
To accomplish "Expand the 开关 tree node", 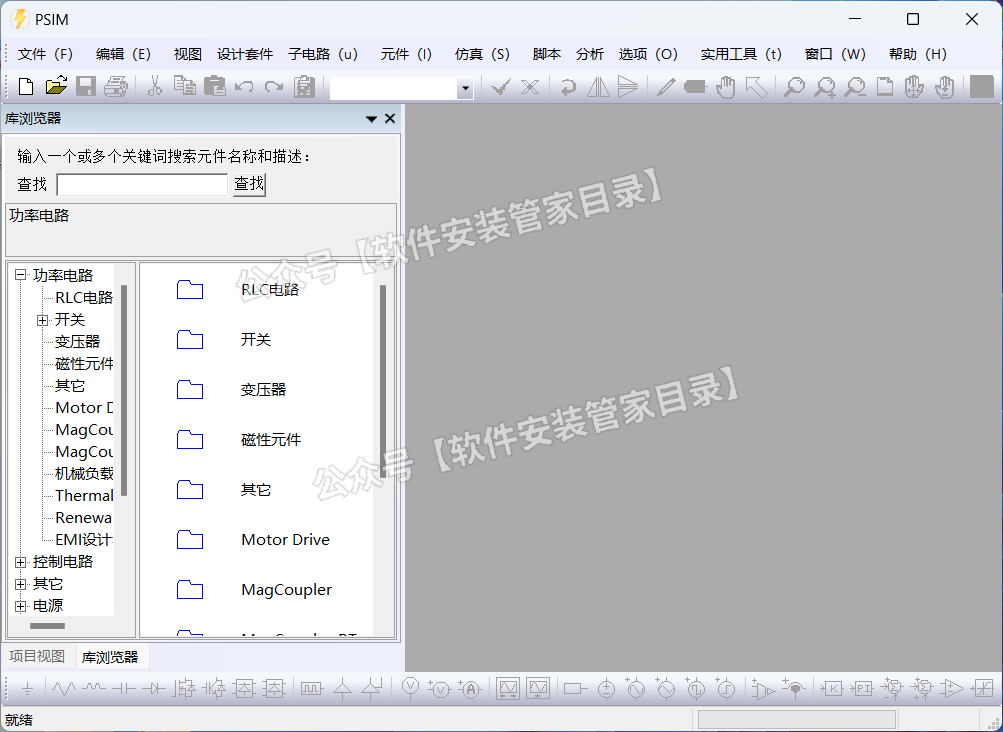I will click(43, 320).
